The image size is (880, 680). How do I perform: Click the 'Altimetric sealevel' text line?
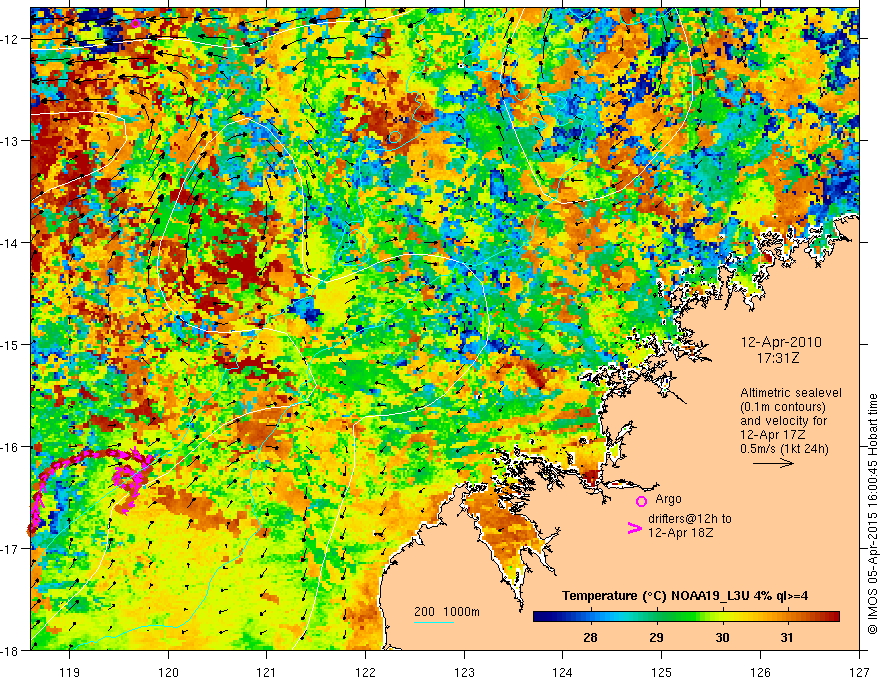(x=791, y=393)
